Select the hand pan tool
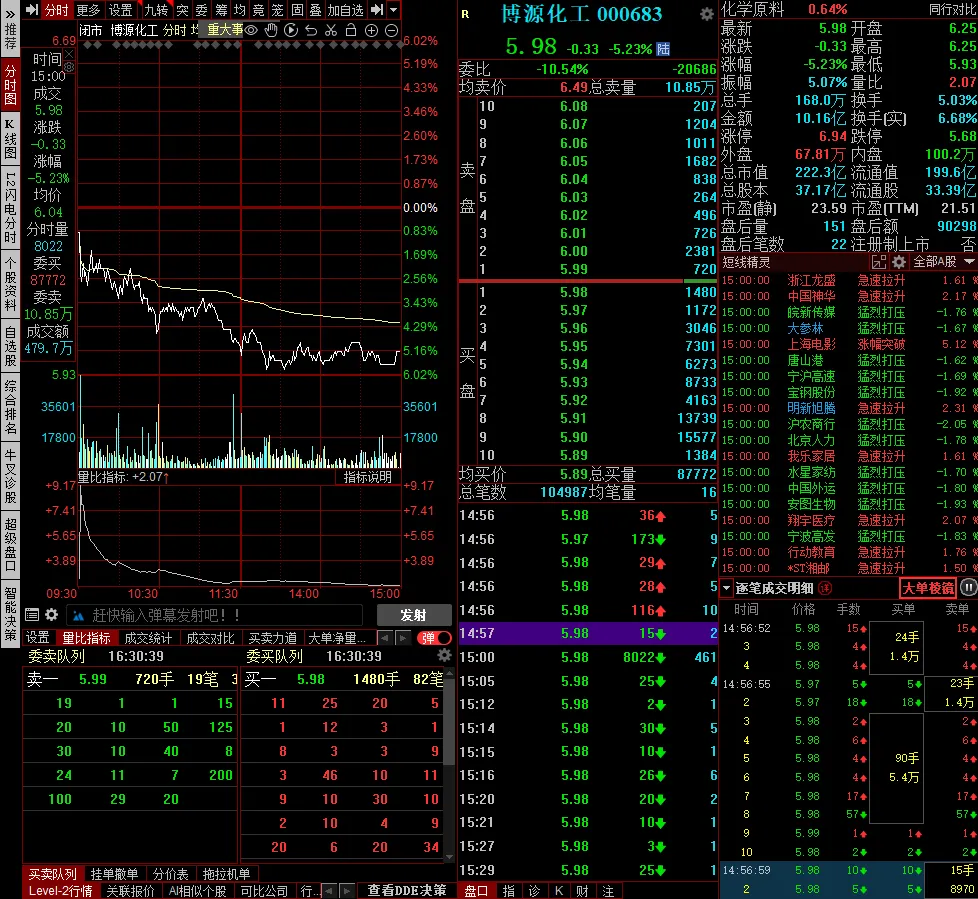Image resolution: width=978 pixels, height=899 pixels. (271, 30)
